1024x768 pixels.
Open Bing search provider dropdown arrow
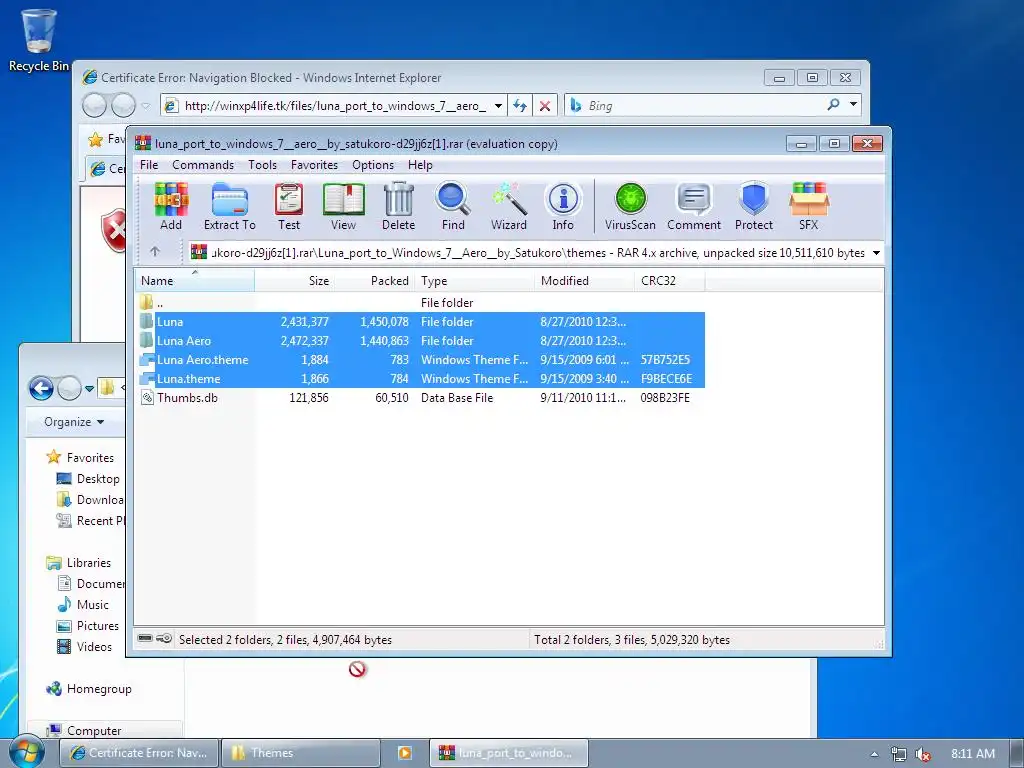pyautogui.click(x=853, y=104)
